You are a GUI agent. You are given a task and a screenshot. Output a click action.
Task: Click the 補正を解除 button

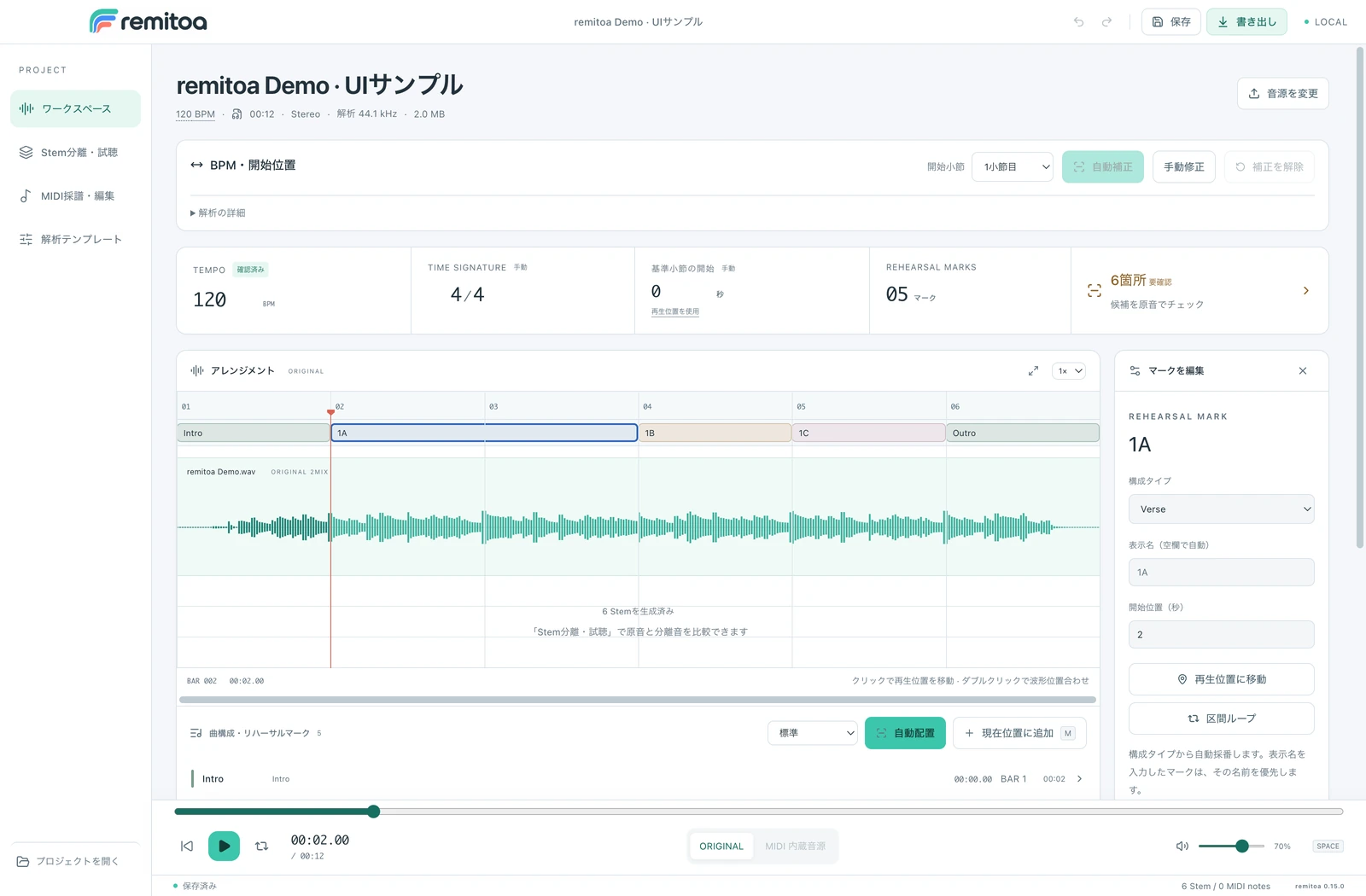1269,167
